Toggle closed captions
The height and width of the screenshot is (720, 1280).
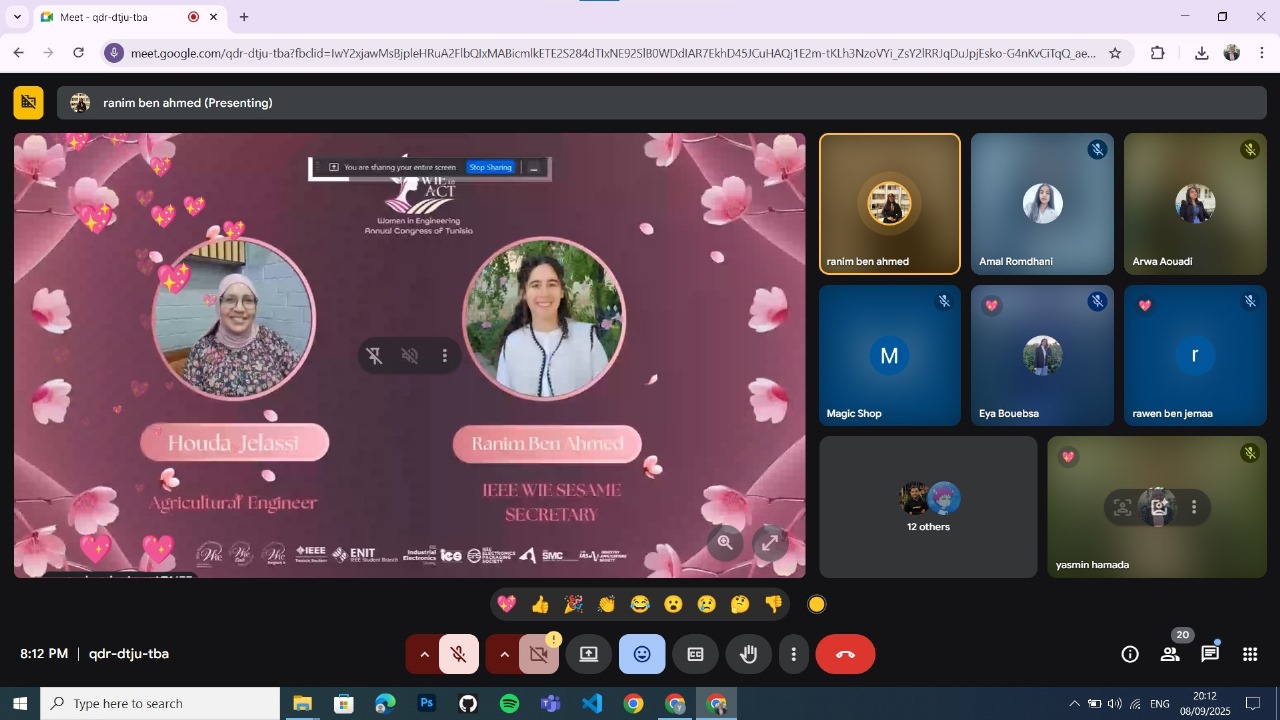point(695,654)
